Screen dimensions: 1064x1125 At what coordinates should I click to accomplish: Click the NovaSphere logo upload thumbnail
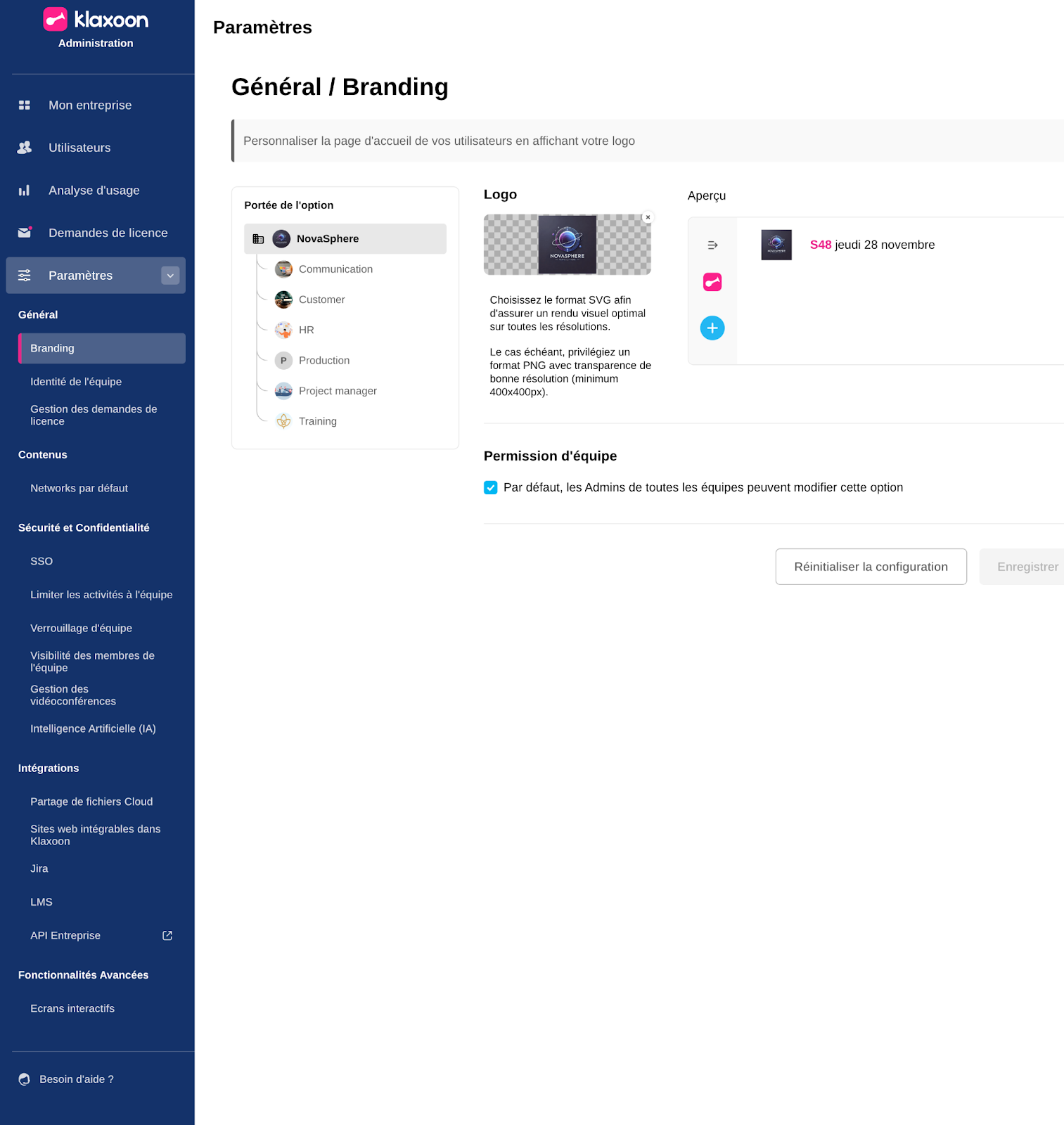click(x=567, y=245)
